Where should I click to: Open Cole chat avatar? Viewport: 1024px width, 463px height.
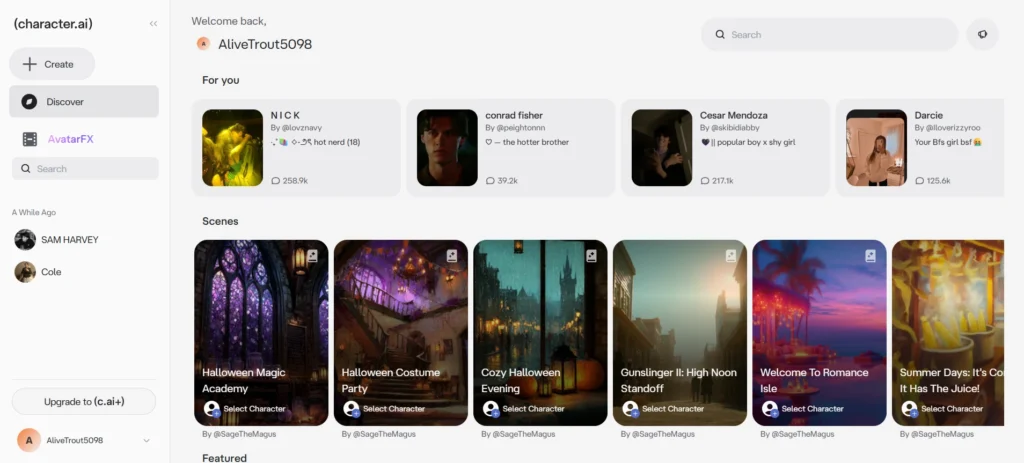point(25,272)
